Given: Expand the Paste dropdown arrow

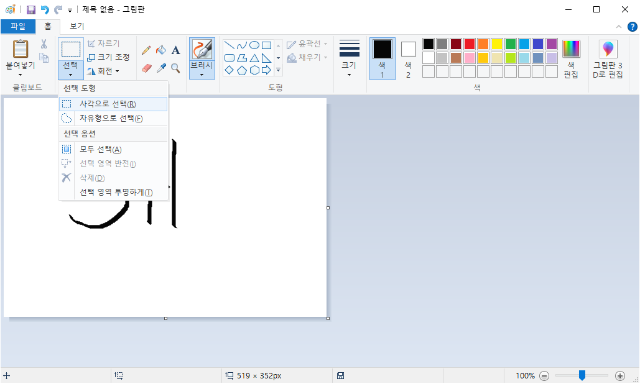Looking at the screenshot, I should point(20,75).
